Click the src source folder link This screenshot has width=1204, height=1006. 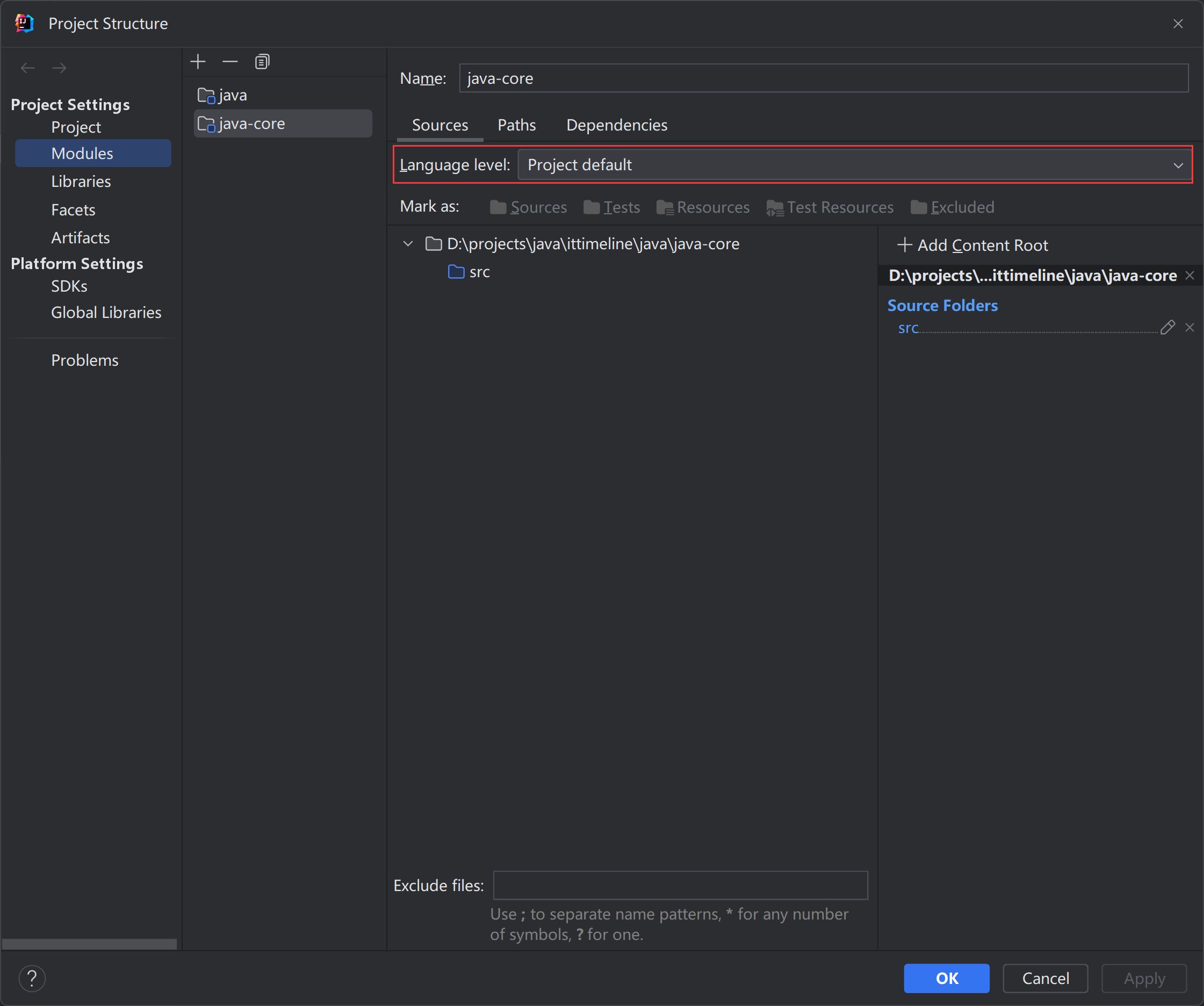(908, 327)
